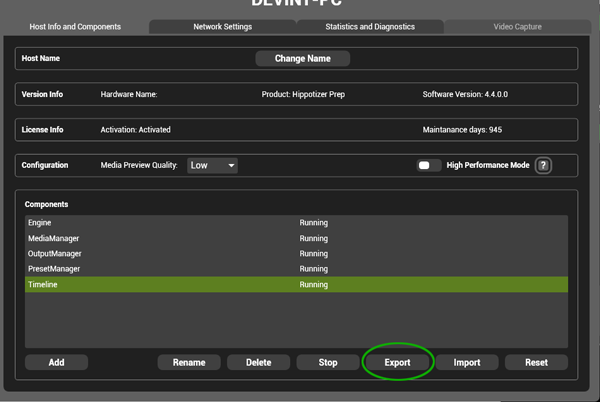Open Media Preview Quality dropdown
Viewport: 600px width, 402px height.
click(x=212, y=165)
